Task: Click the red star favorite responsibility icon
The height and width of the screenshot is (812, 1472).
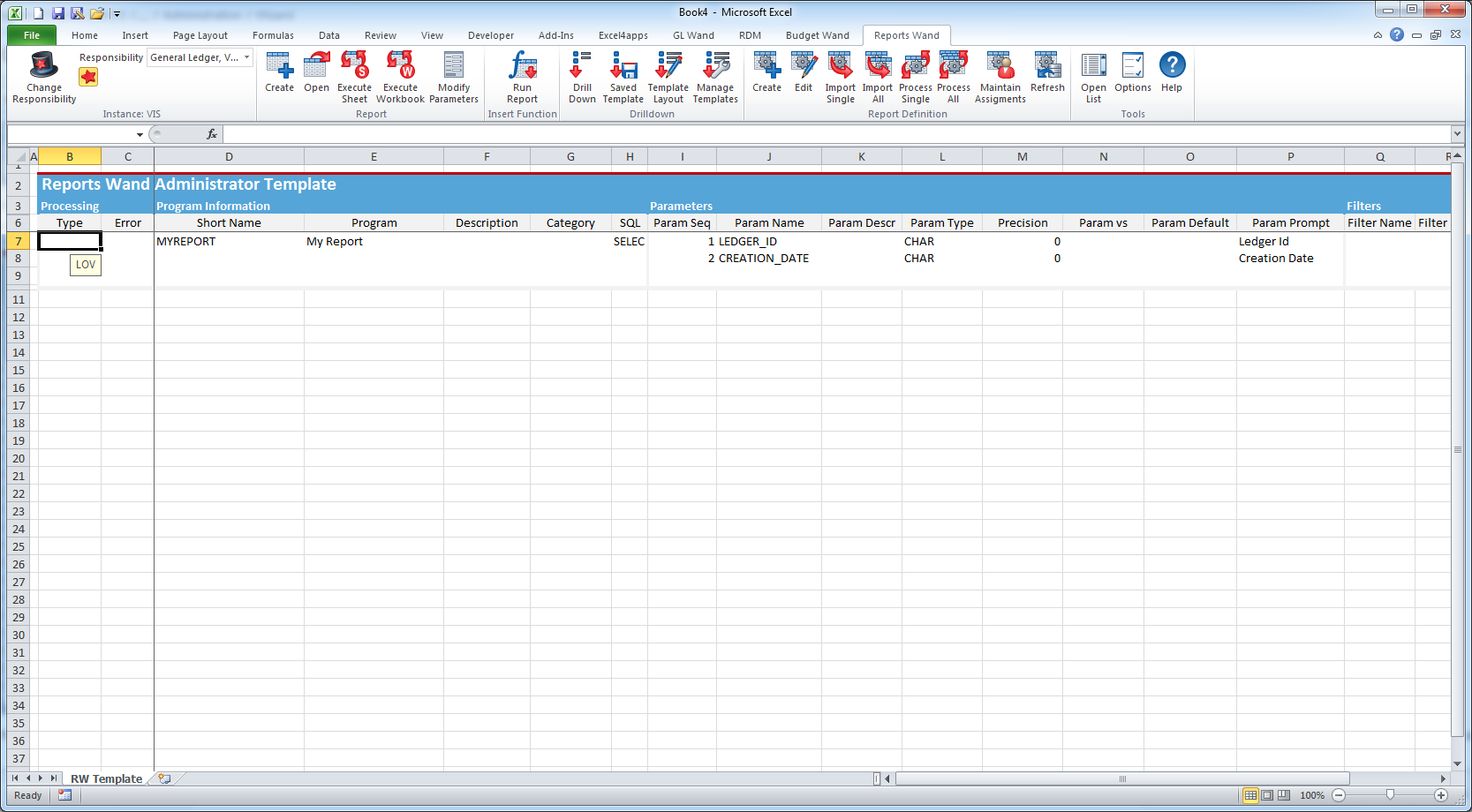Action: point(88,77)
